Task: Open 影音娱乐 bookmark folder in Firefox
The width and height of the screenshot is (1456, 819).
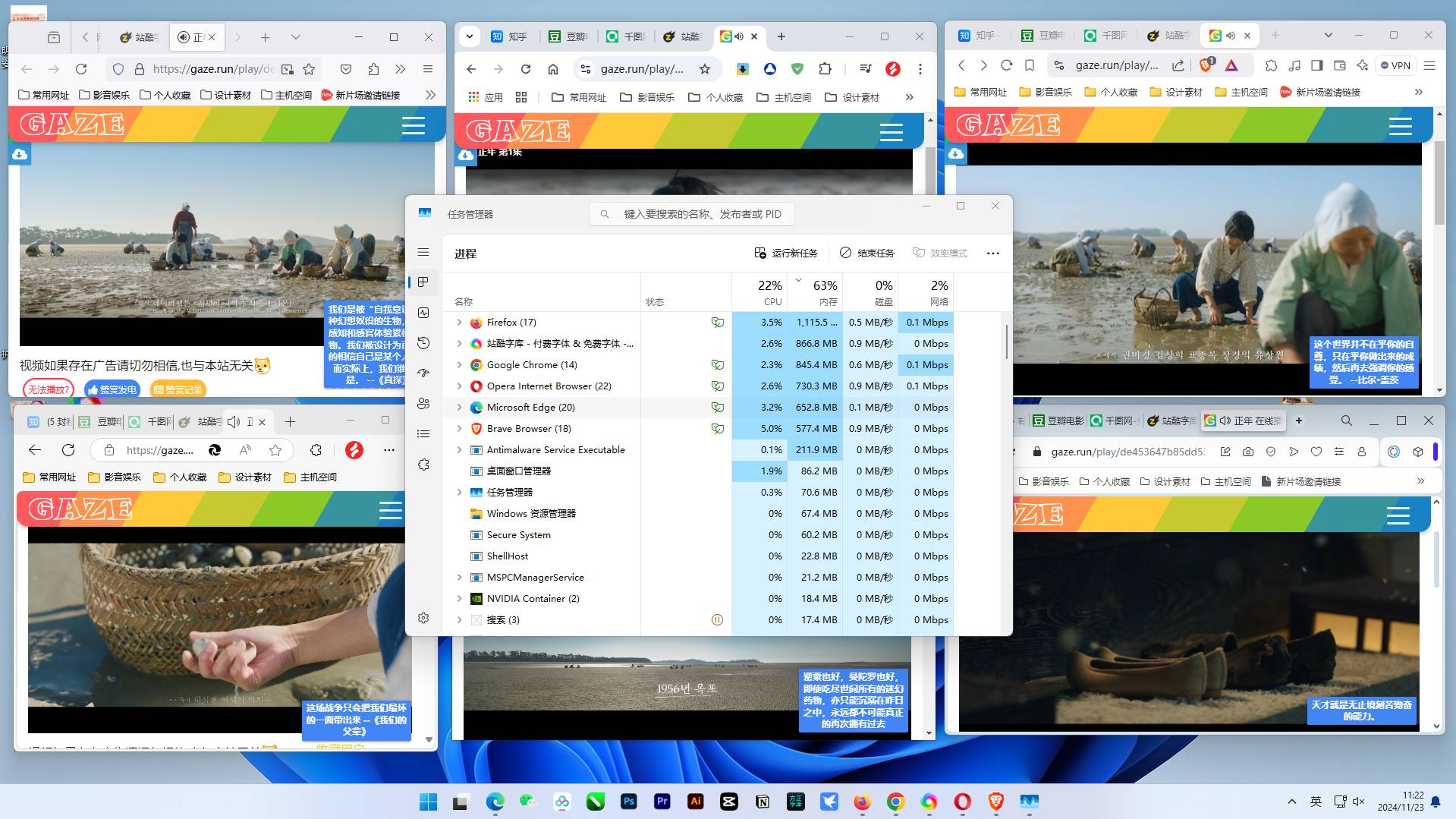Action: [105, 95]
